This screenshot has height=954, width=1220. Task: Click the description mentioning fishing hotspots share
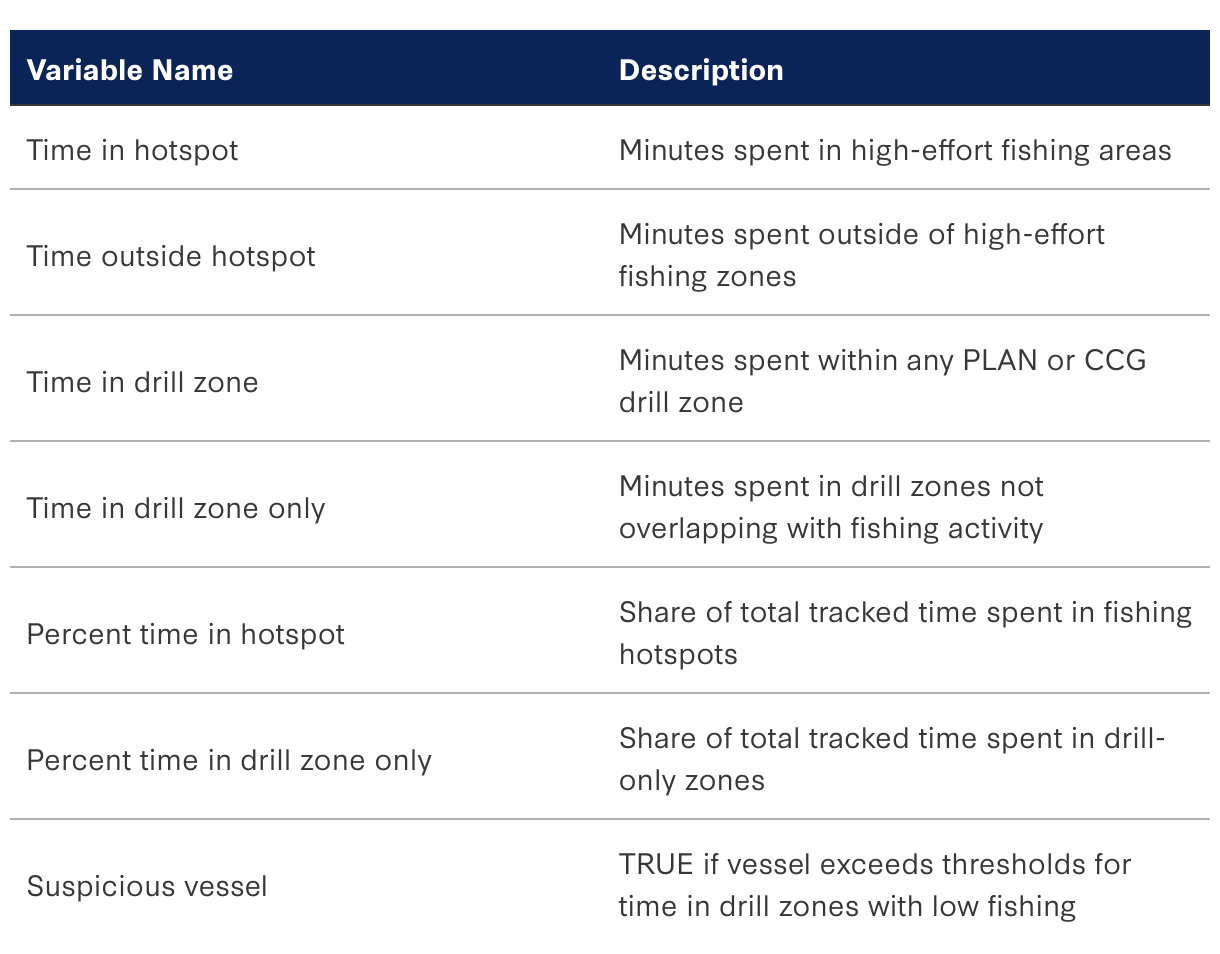pos(905,633)
